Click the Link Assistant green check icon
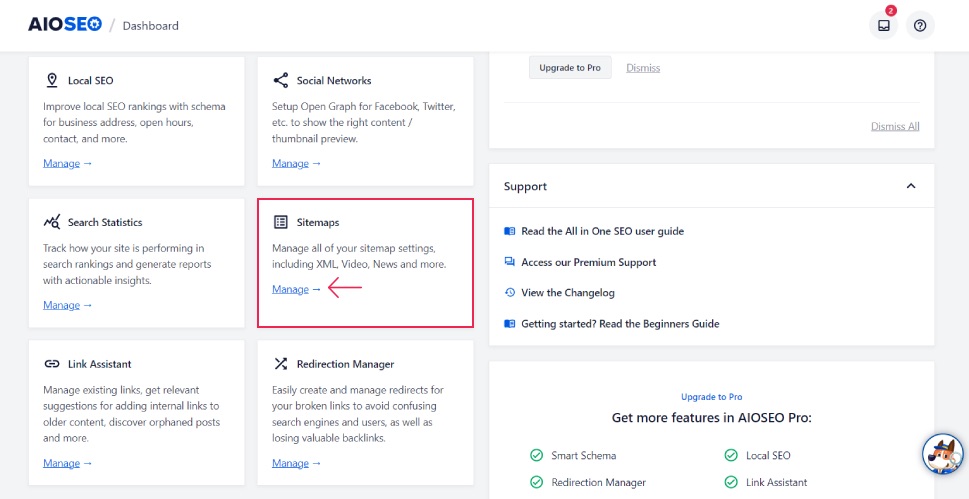Image resolution: width=969 pixels, height=499 pixels. (731, 482)
